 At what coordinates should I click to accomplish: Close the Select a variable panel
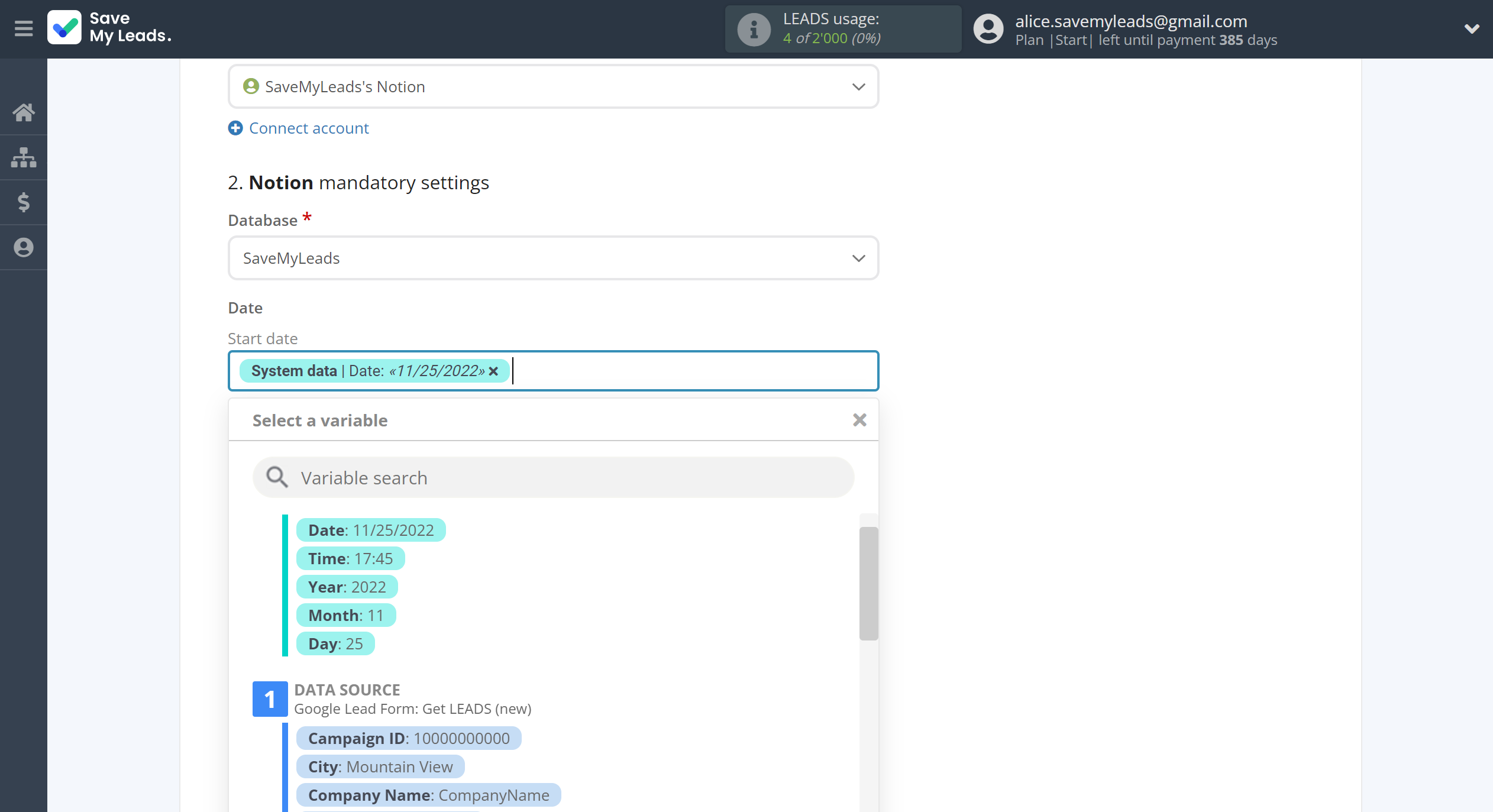tap(859, 420)
